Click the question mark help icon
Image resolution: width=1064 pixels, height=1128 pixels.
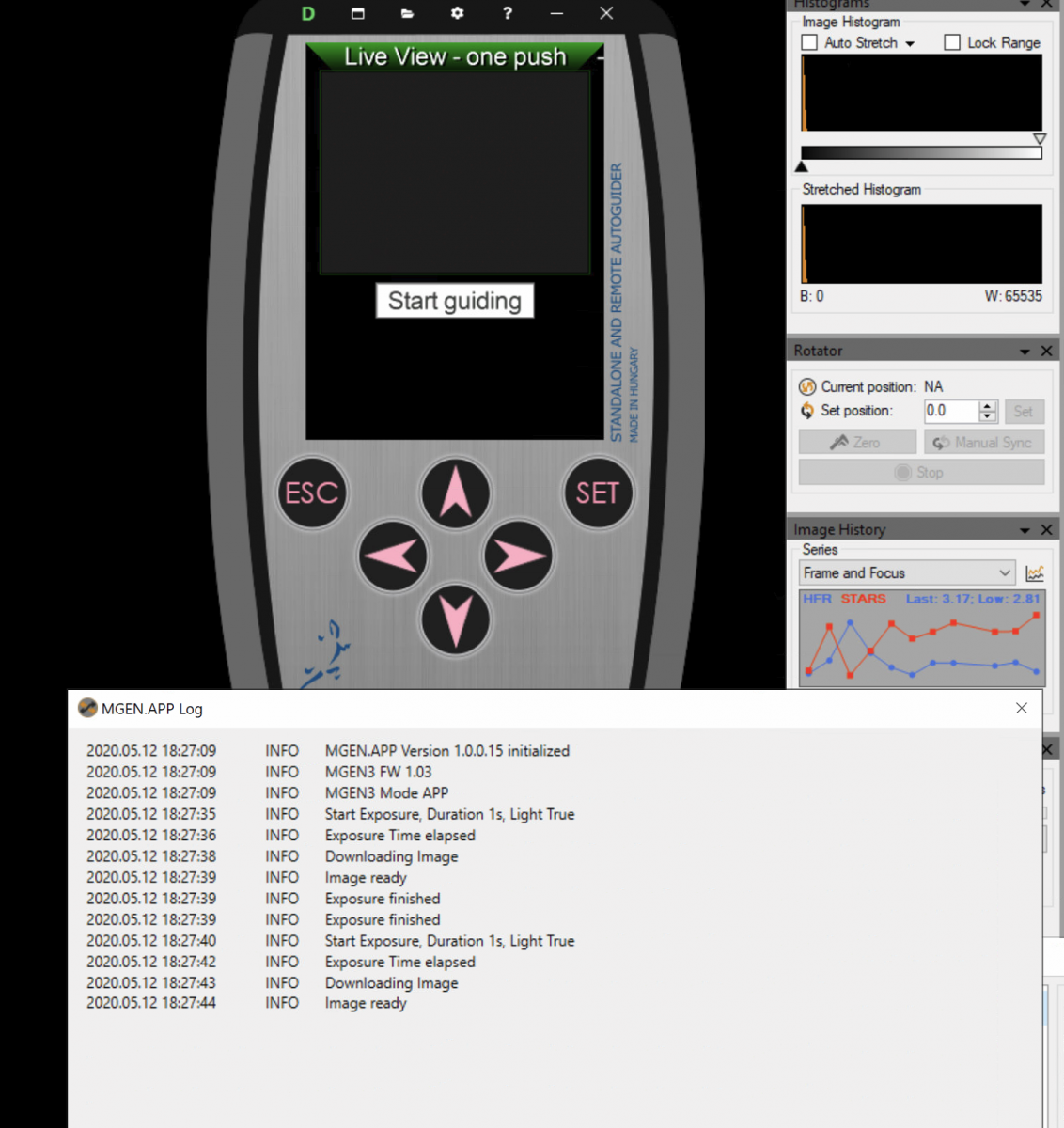pos(508,13)
